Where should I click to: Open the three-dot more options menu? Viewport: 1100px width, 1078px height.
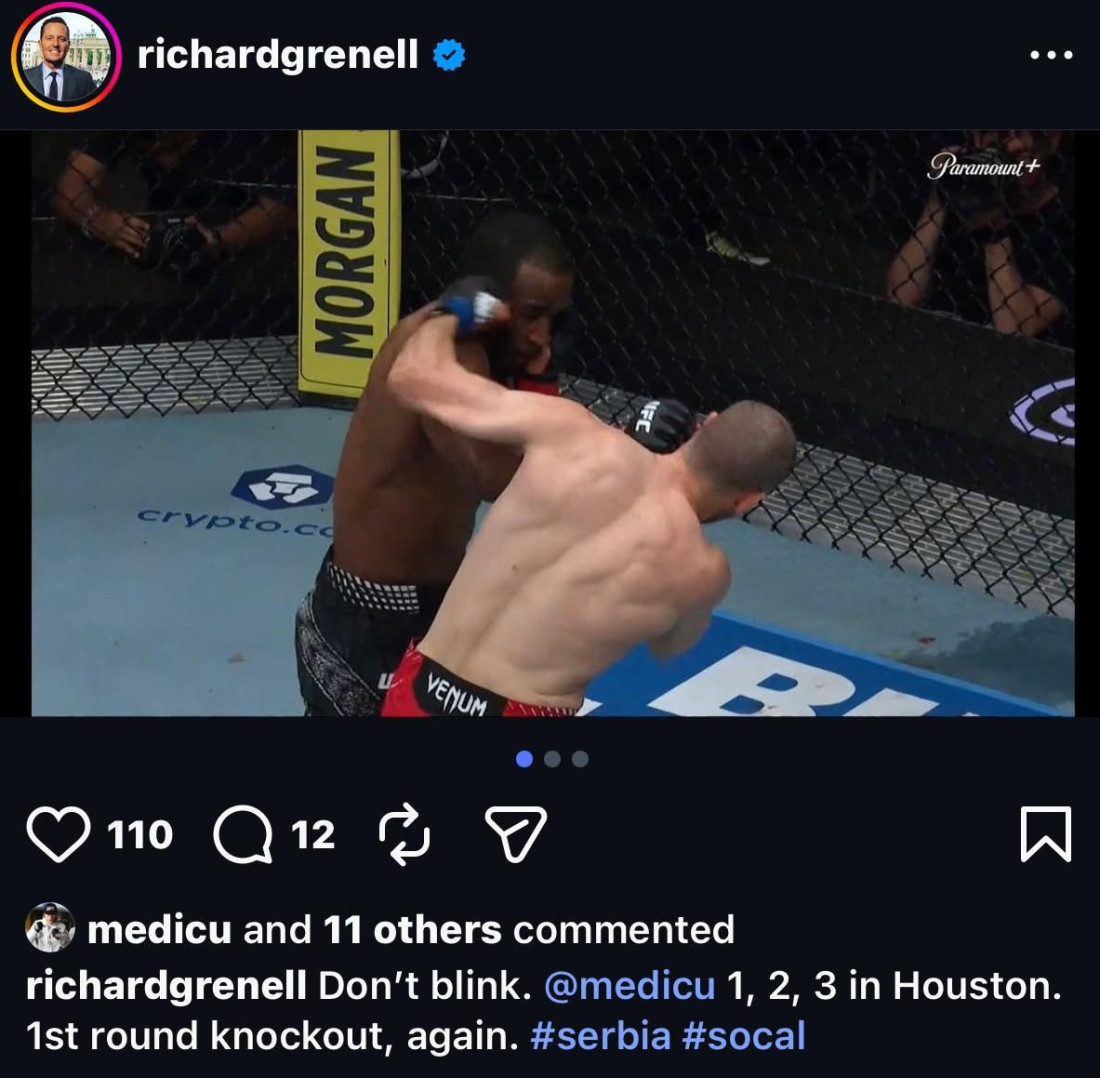(x=1051, y=55)
